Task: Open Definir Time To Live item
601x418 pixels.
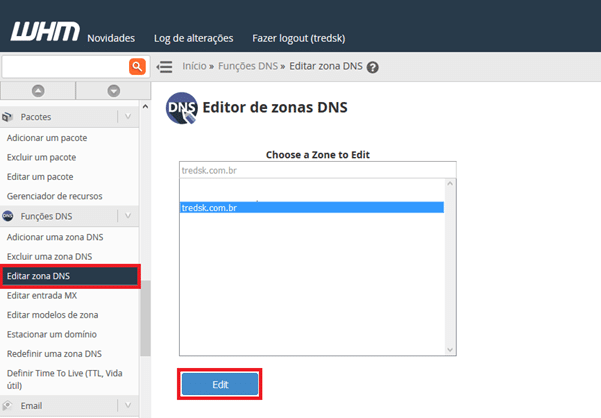Action: (x=64, y=379)
